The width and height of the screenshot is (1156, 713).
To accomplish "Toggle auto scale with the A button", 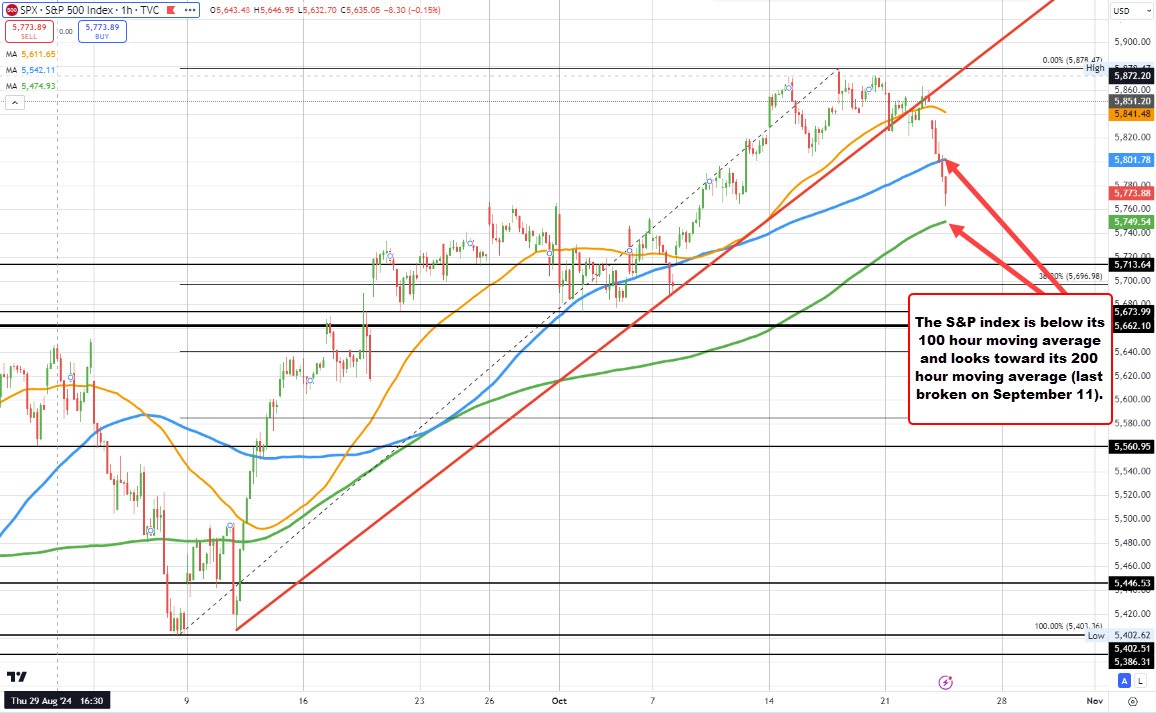I will point(1125,681).
